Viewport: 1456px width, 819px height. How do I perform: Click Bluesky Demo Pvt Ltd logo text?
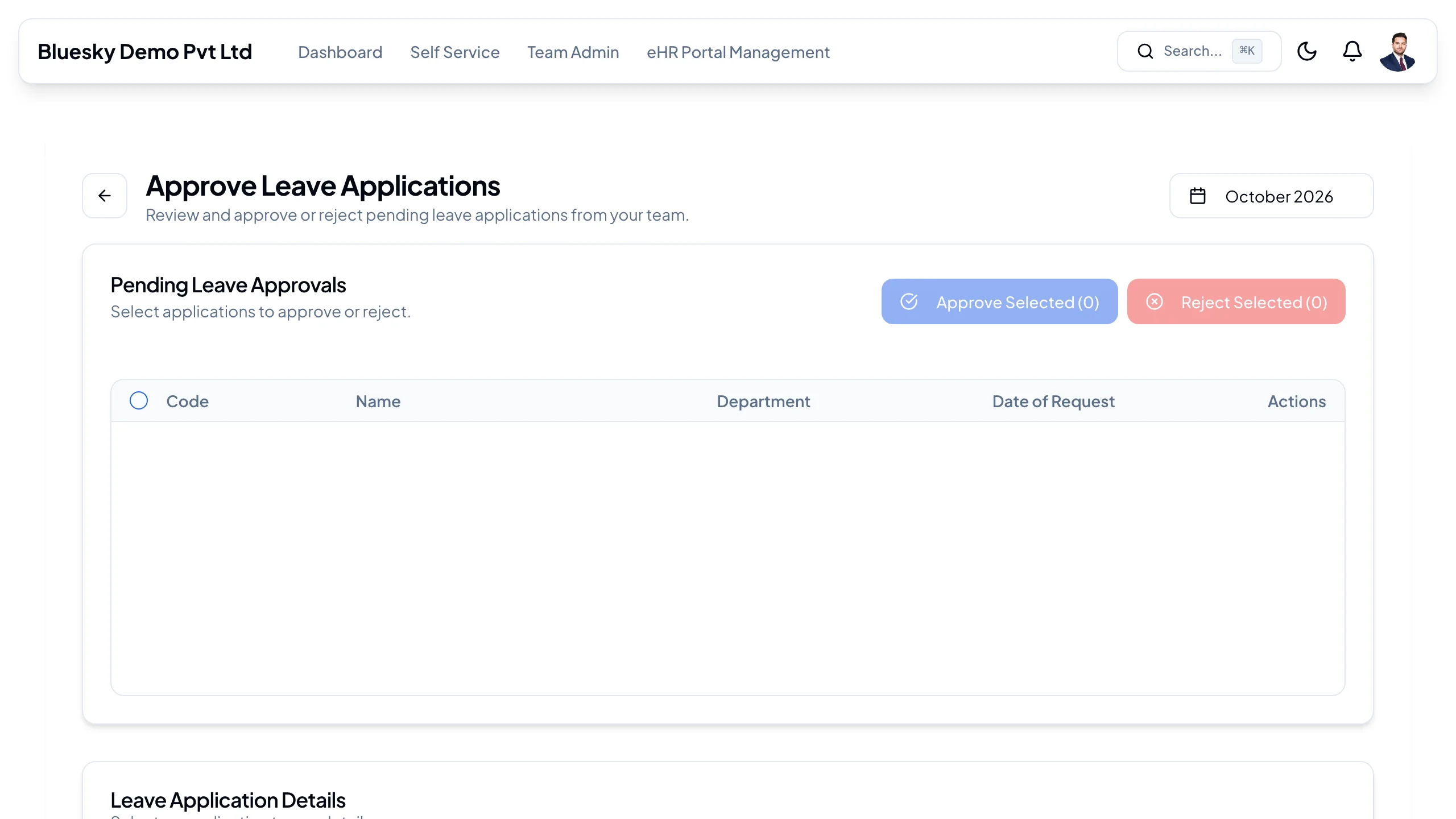(144, 52)
